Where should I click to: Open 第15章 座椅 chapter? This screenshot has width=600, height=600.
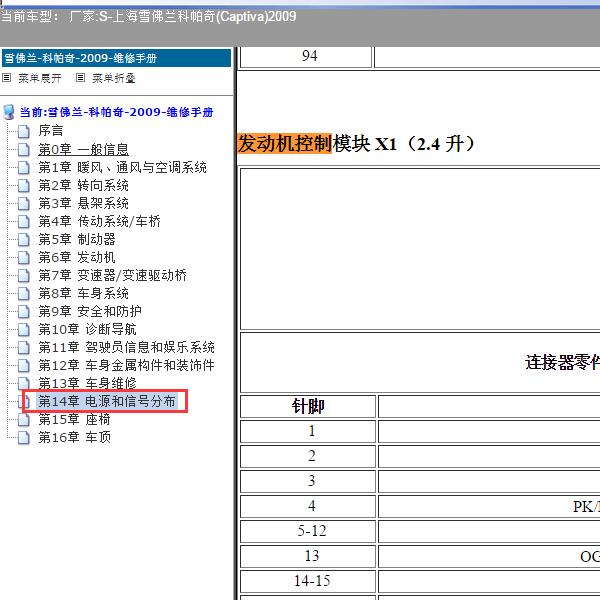(x=74, y=419)
